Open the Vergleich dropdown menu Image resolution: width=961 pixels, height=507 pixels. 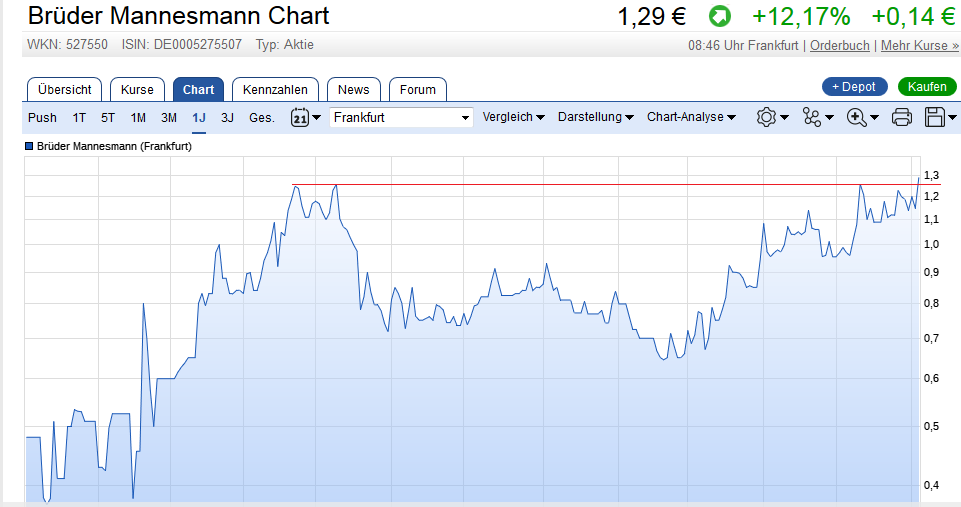coord(513,117)
